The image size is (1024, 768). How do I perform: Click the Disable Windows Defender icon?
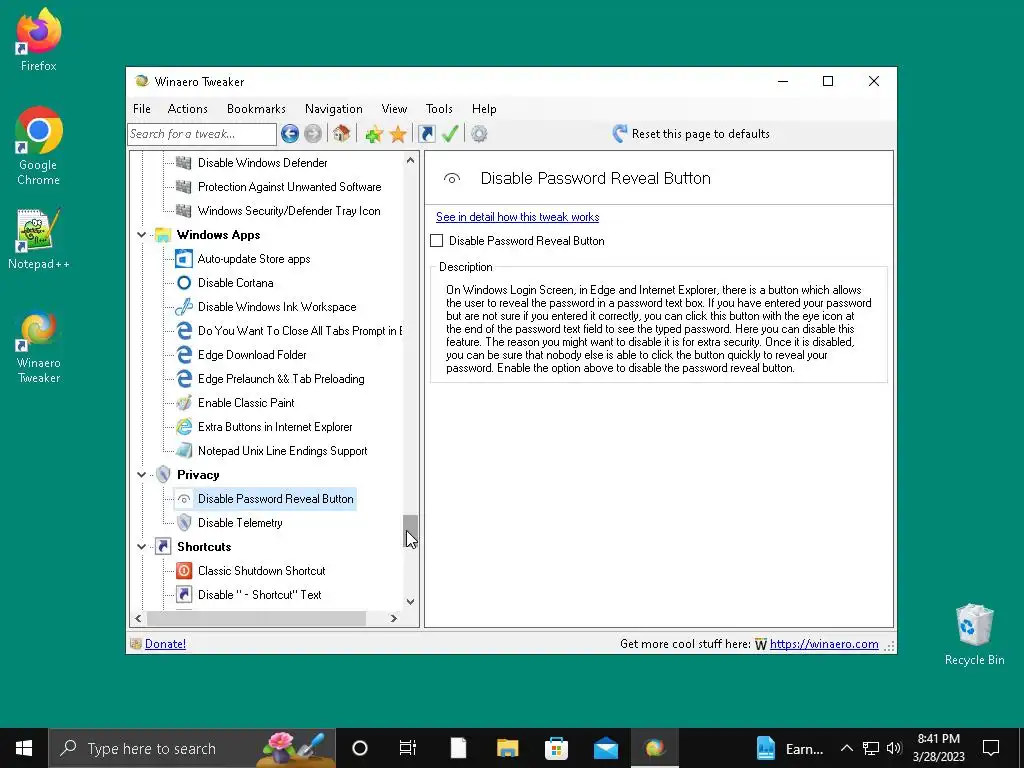click(x=184, y=163)
